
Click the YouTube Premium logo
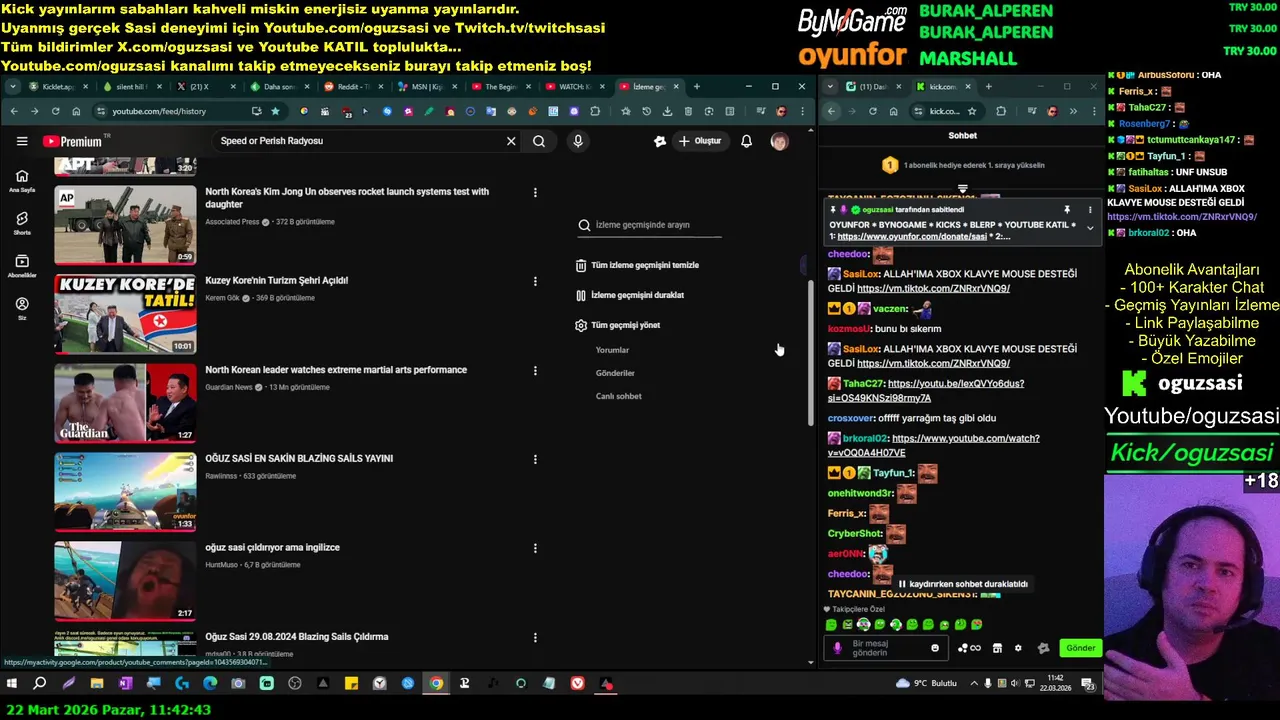[x=72, y=141]
